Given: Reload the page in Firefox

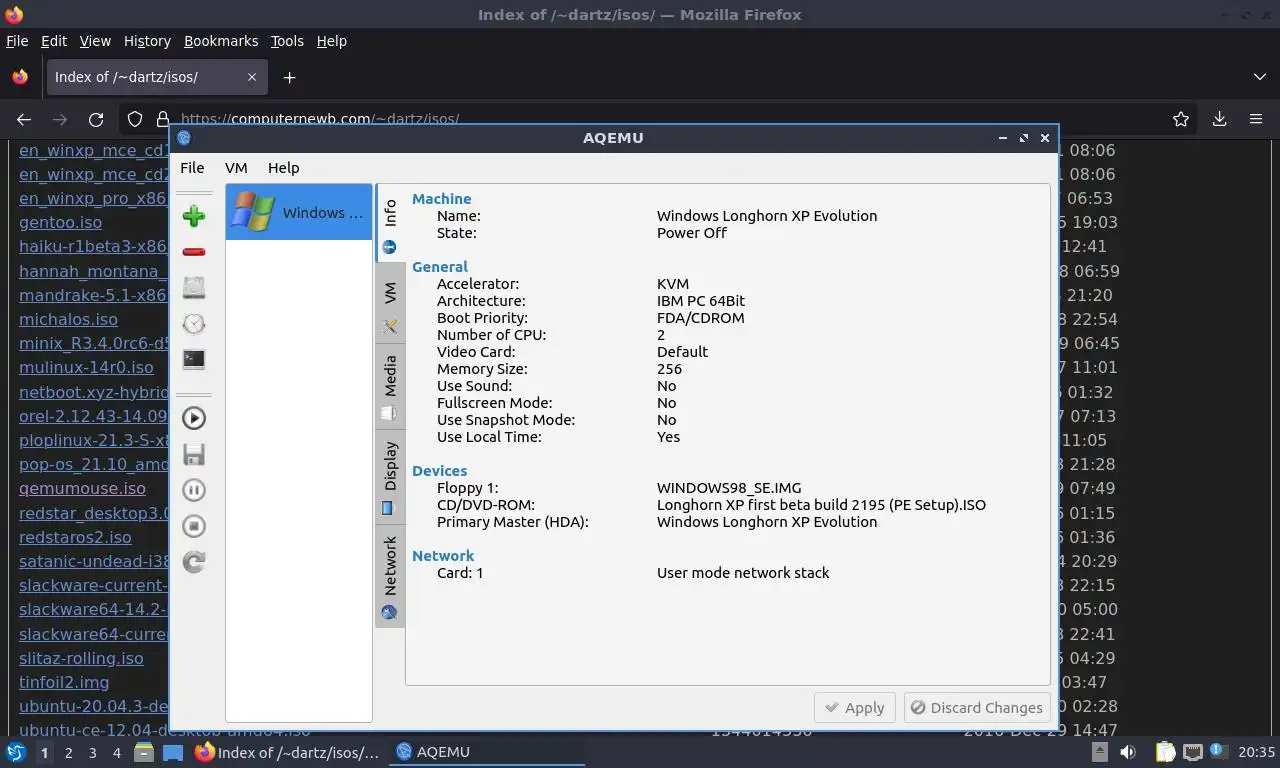Looking at the screenshot, I should [96, 119].
